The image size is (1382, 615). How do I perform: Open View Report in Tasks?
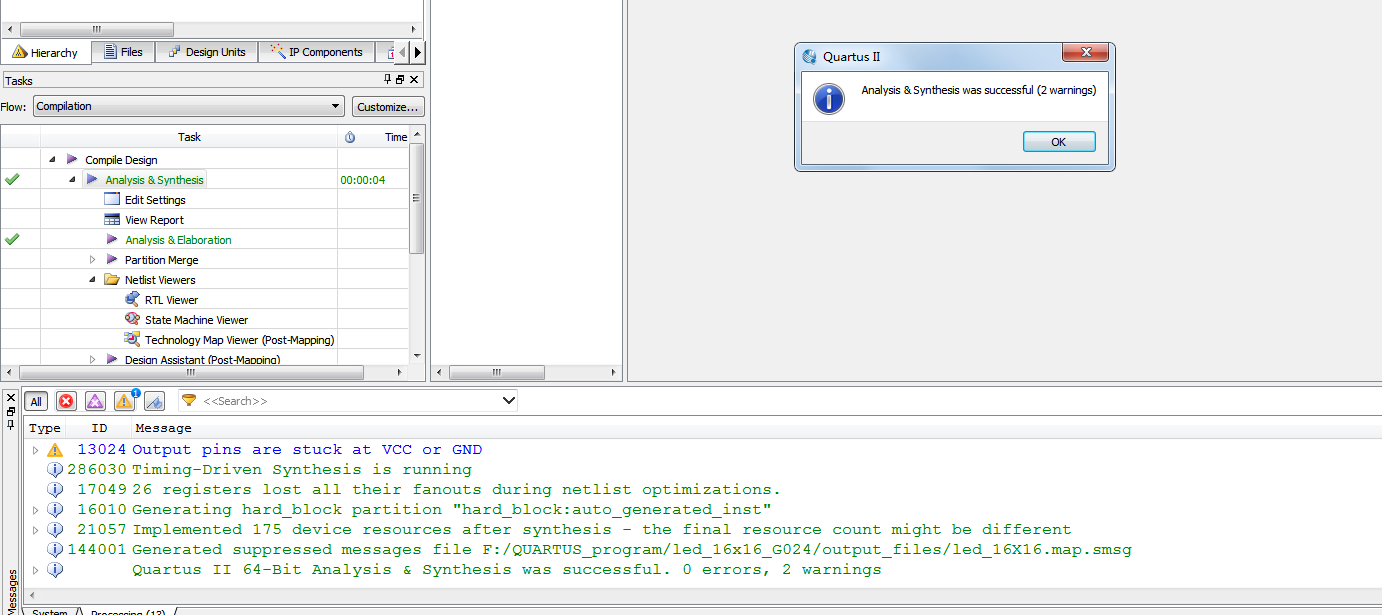point(154,220)
